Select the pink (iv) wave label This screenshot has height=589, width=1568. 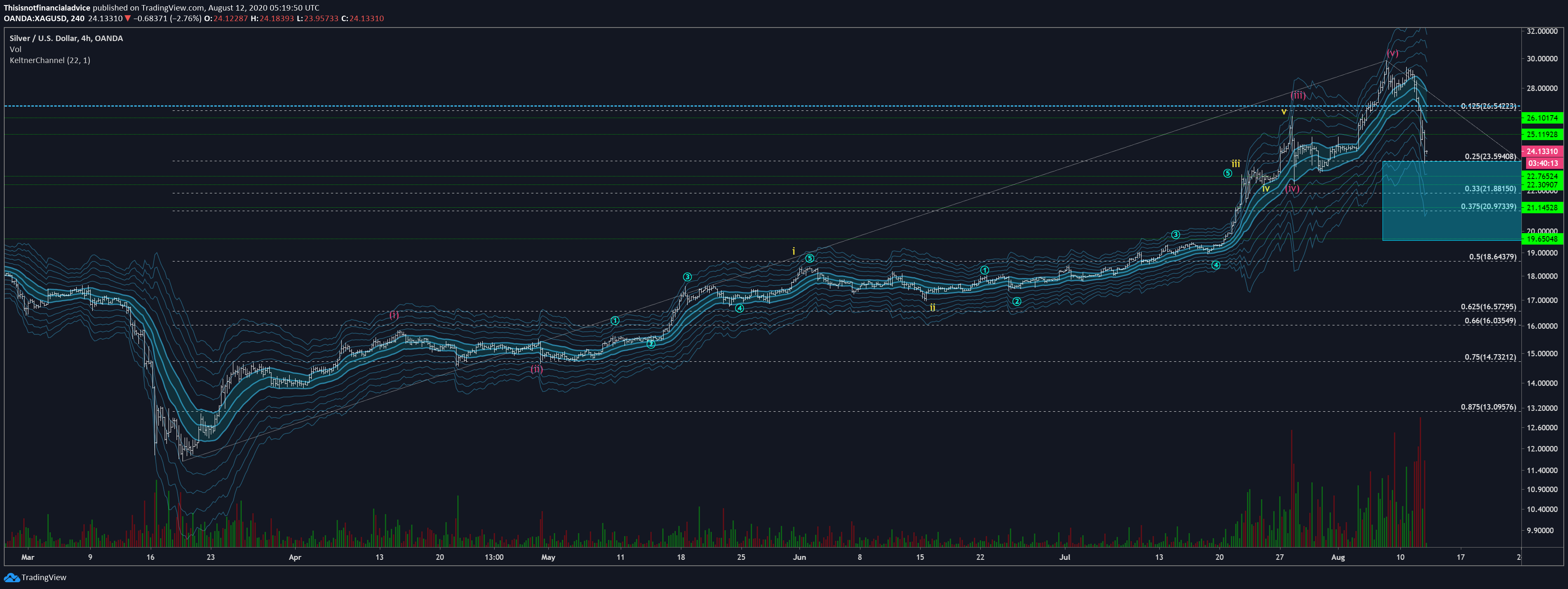1292,189
